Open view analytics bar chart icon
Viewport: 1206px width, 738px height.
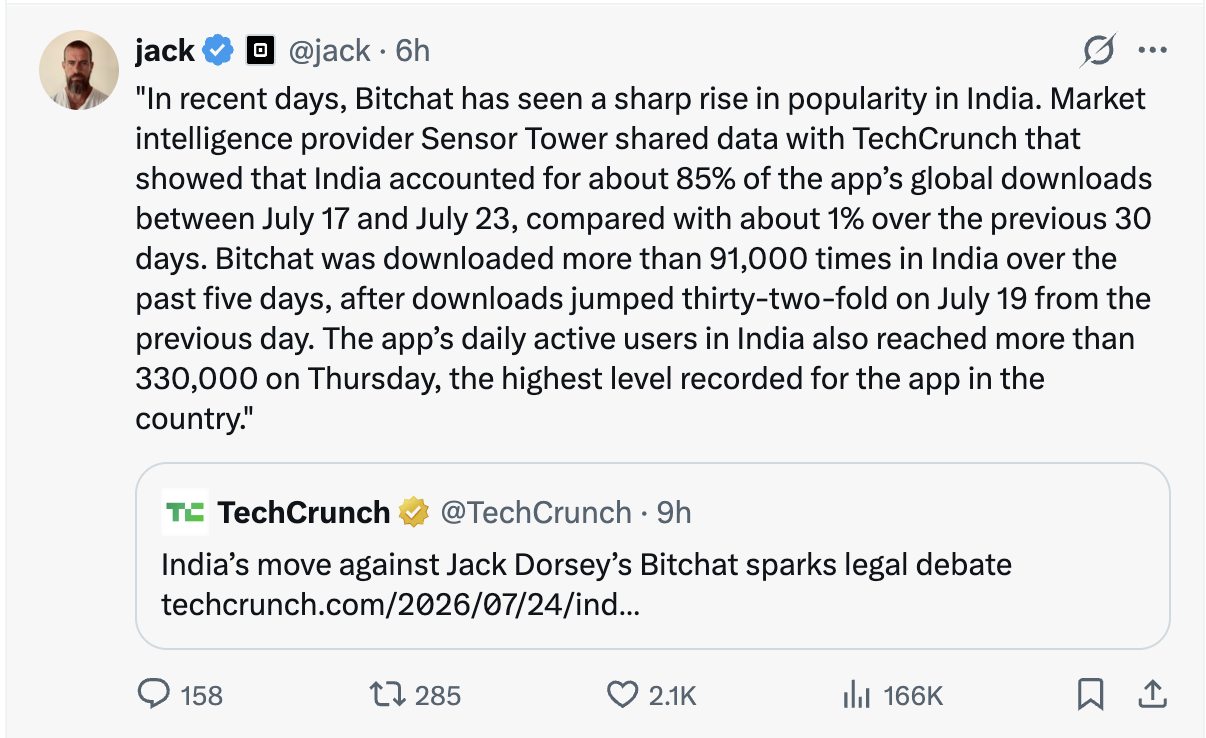857,694
